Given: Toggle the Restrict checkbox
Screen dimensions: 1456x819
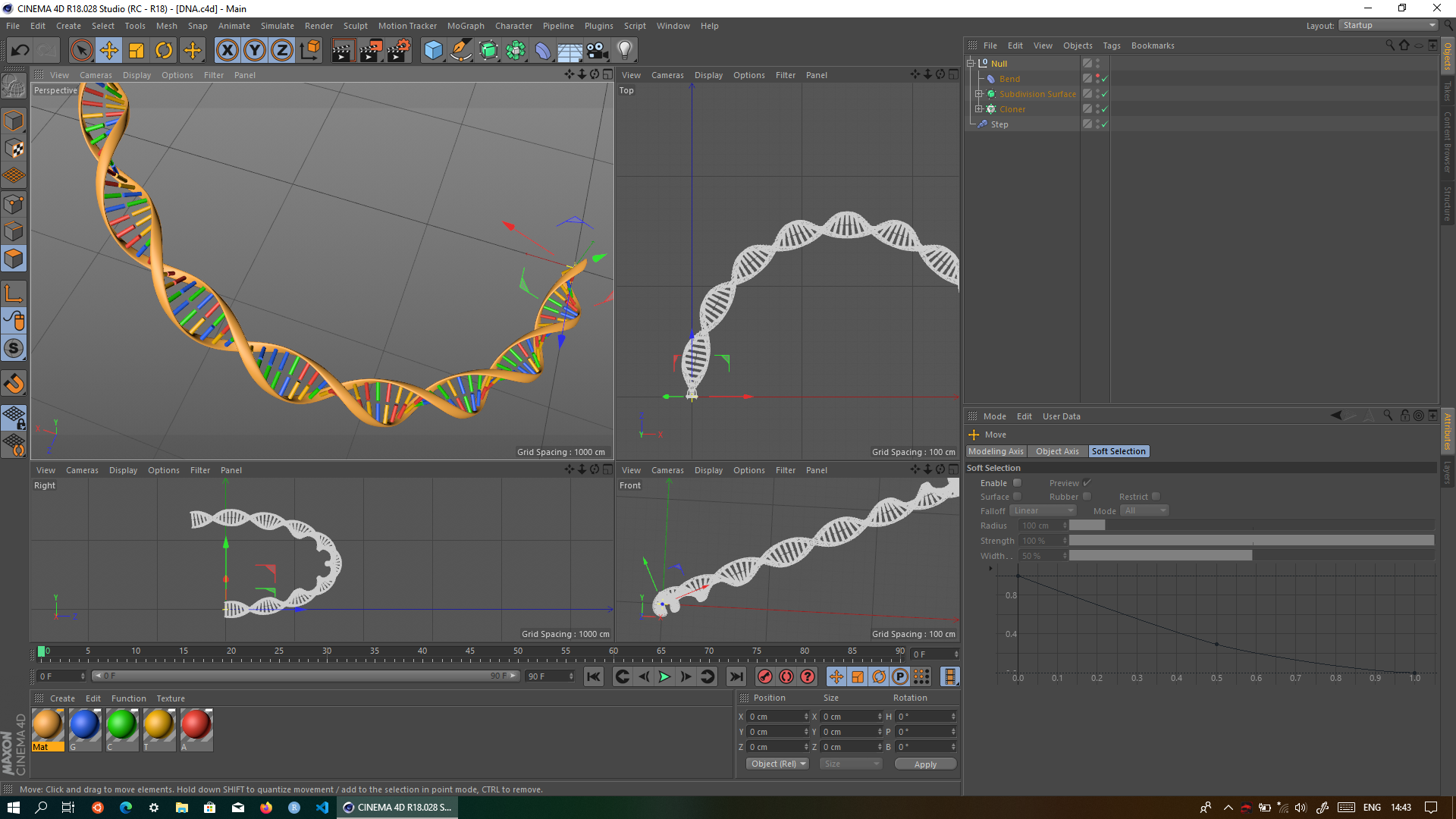Looking at the screenshot, I should [1156, 497].
